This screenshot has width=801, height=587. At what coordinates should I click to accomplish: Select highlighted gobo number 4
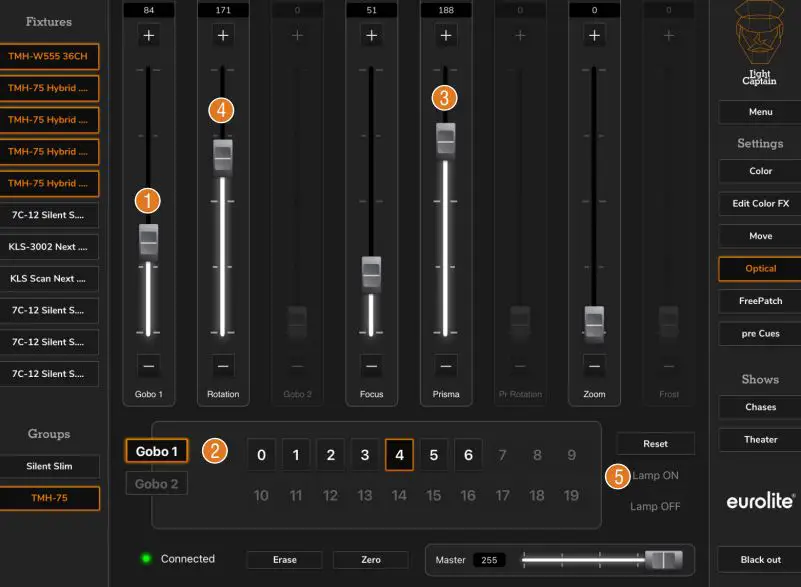click(x=399, y=455)
